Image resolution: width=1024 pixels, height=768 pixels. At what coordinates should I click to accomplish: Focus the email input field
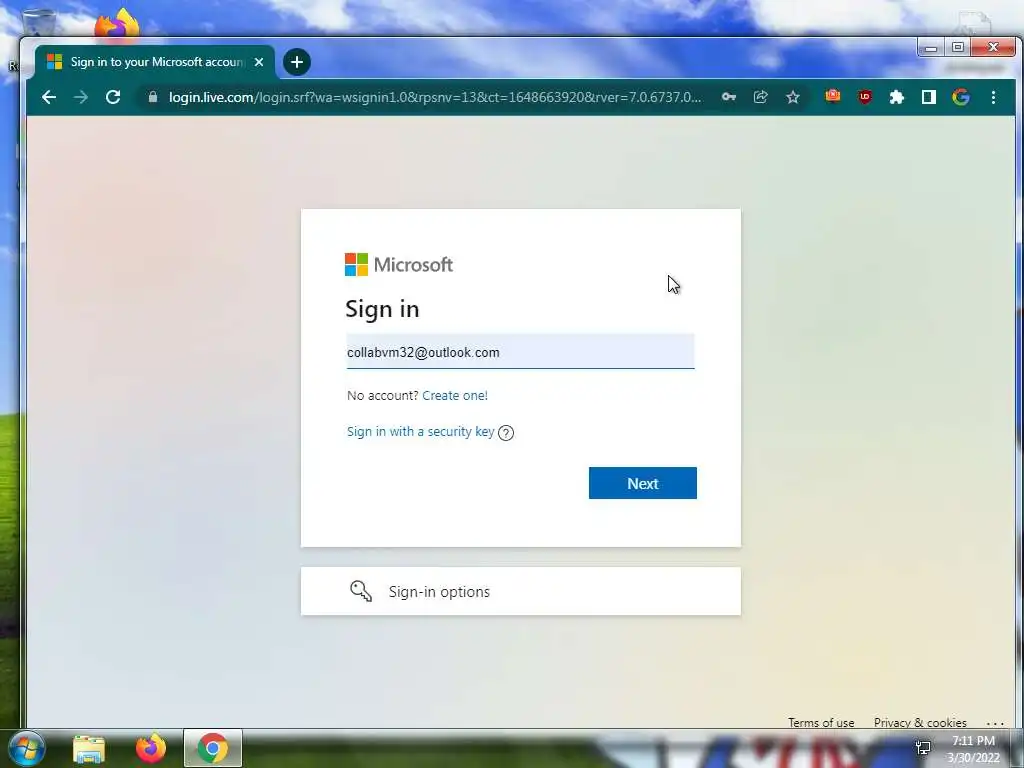520,352
